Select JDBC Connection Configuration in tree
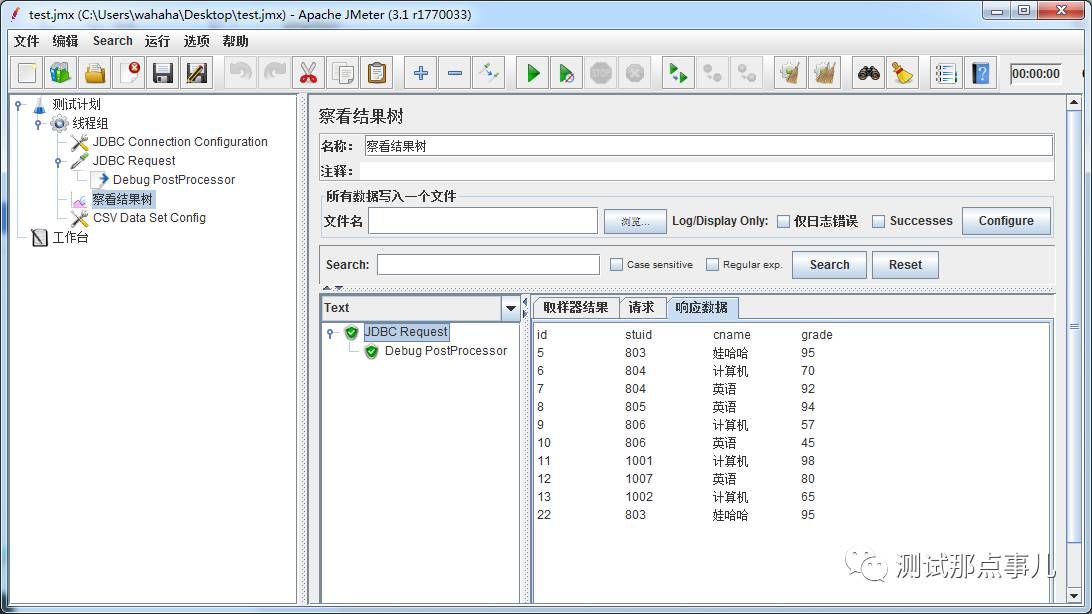The image size is (1092, 614). click(180, 142)
